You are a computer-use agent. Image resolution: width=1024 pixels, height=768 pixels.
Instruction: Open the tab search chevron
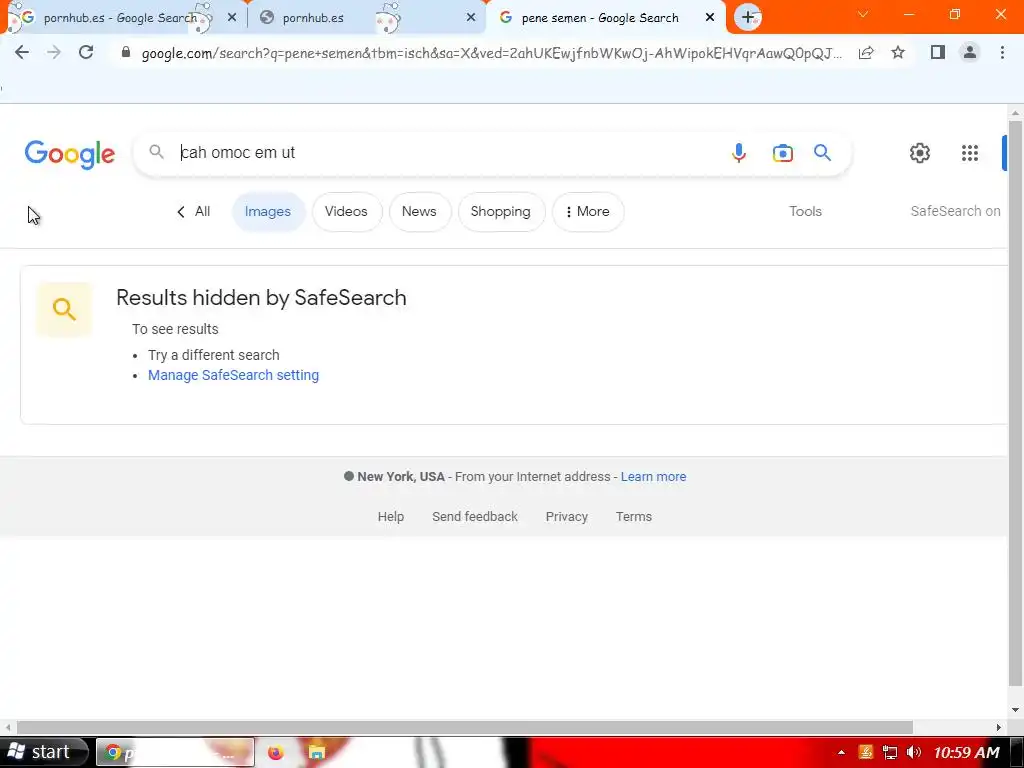pyautogui.click(x=863, y=14)
